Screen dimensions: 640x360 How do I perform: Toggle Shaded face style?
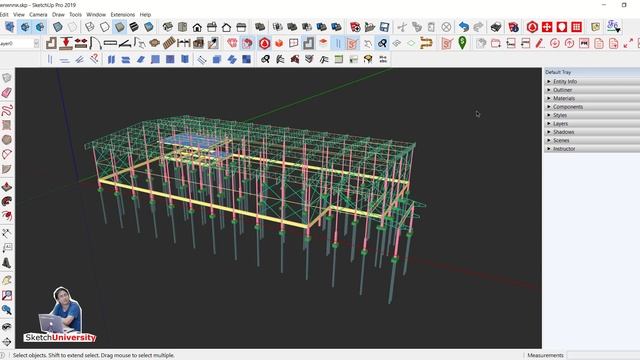[x=120, y=27]
